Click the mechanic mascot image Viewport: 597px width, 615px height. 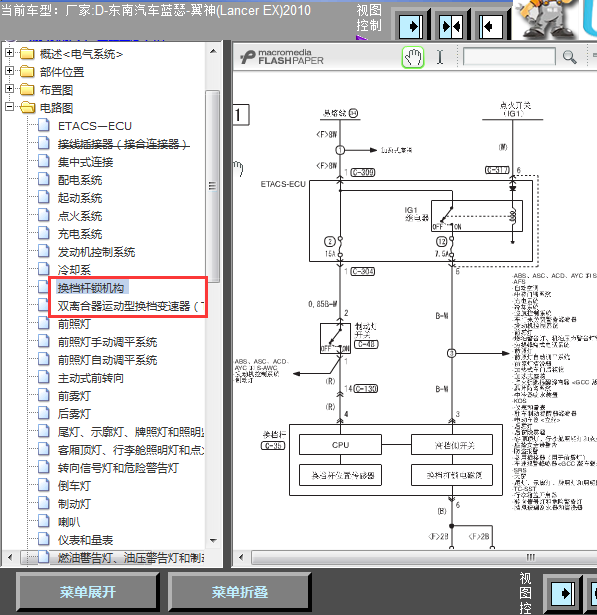pyautogui.click(x=546, y=19)
